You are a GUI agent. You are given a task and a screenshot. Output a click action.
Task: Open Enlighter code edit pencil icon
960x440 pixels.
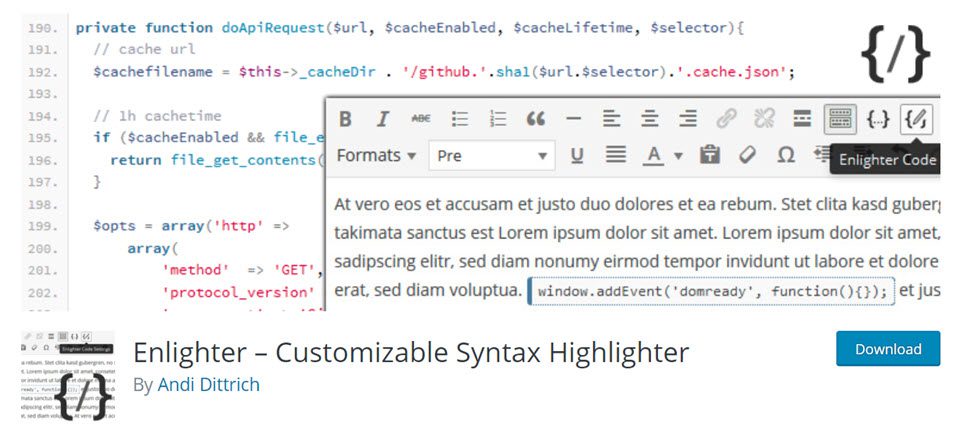[x=915, y=119]
